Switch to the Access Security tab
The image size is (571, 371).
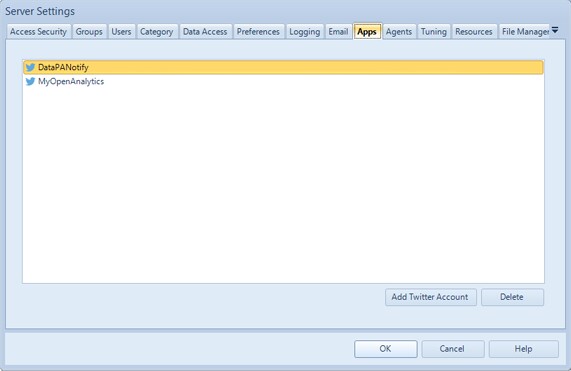coord(38,32)
